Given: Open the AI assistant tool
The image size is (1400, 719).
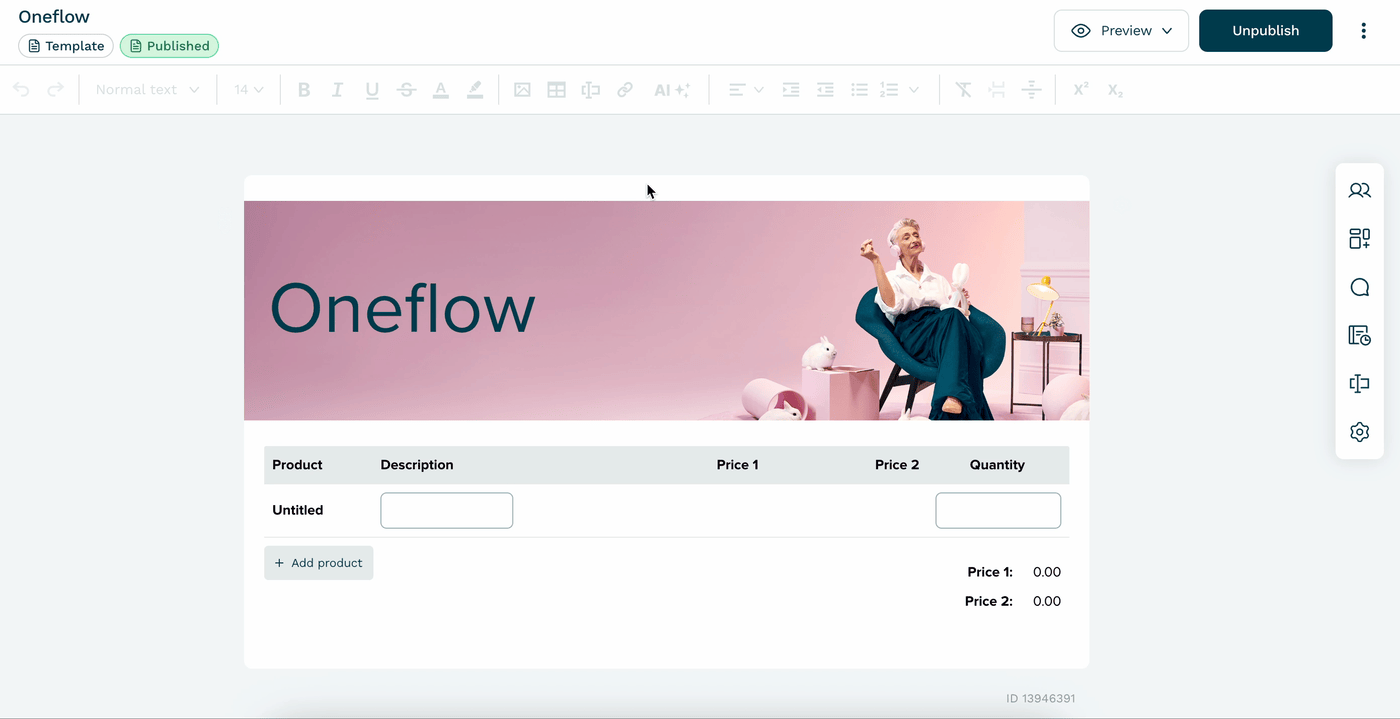Looking at the screenshot, I should point(672,90).
